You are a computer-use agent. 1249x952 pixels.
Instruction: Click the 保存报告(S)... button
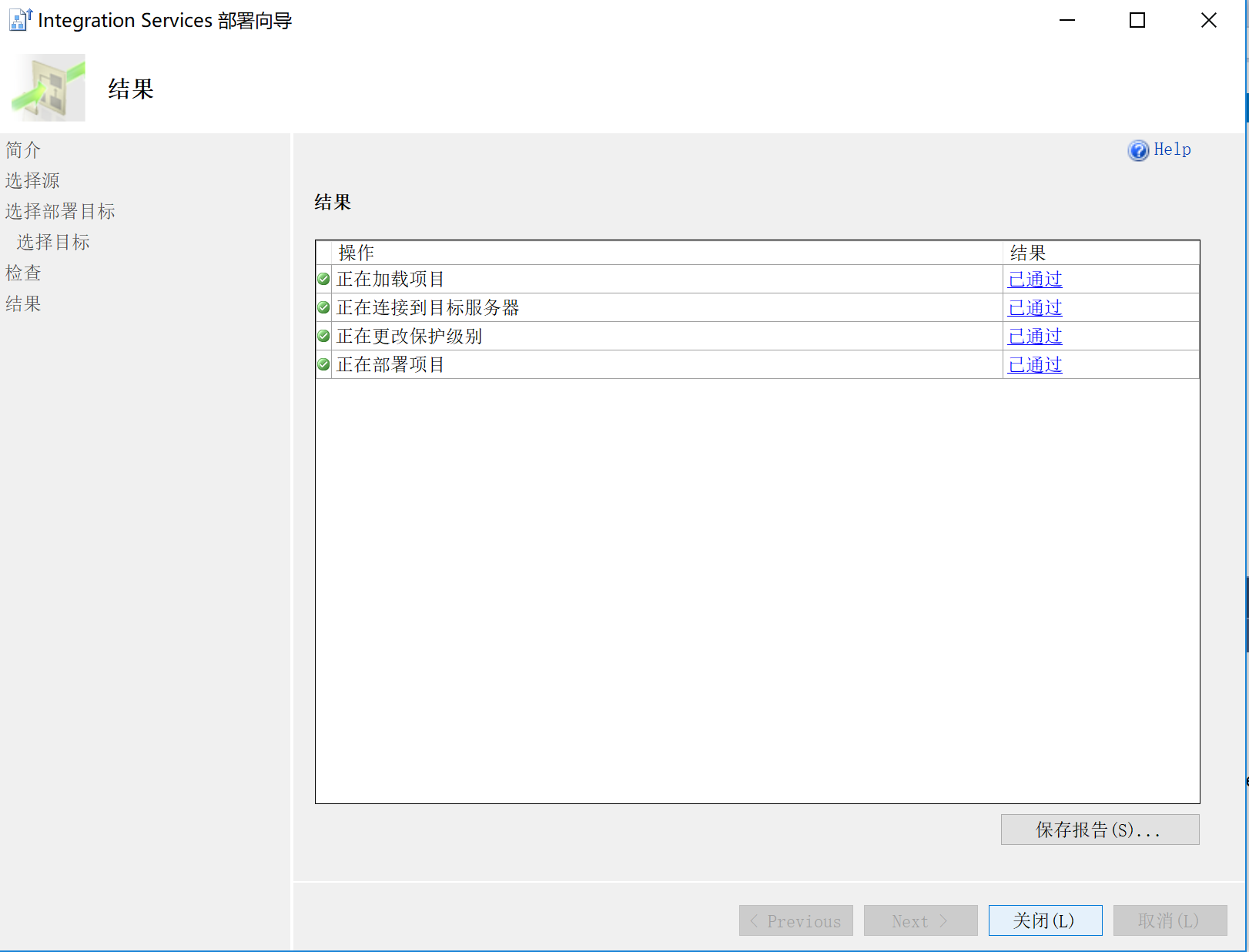[1100, 830]
